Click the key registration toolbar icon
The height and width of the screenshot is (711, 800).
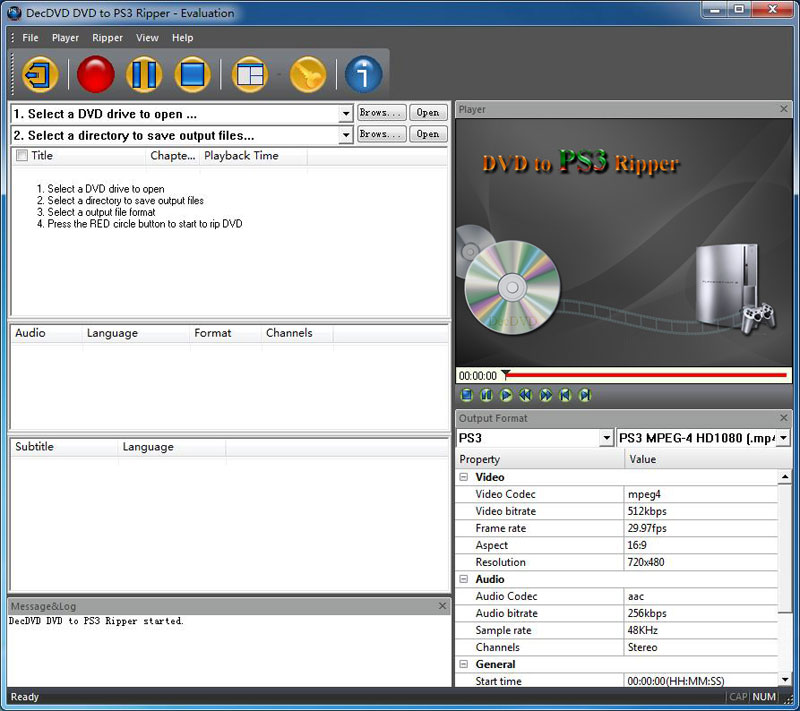308,74
